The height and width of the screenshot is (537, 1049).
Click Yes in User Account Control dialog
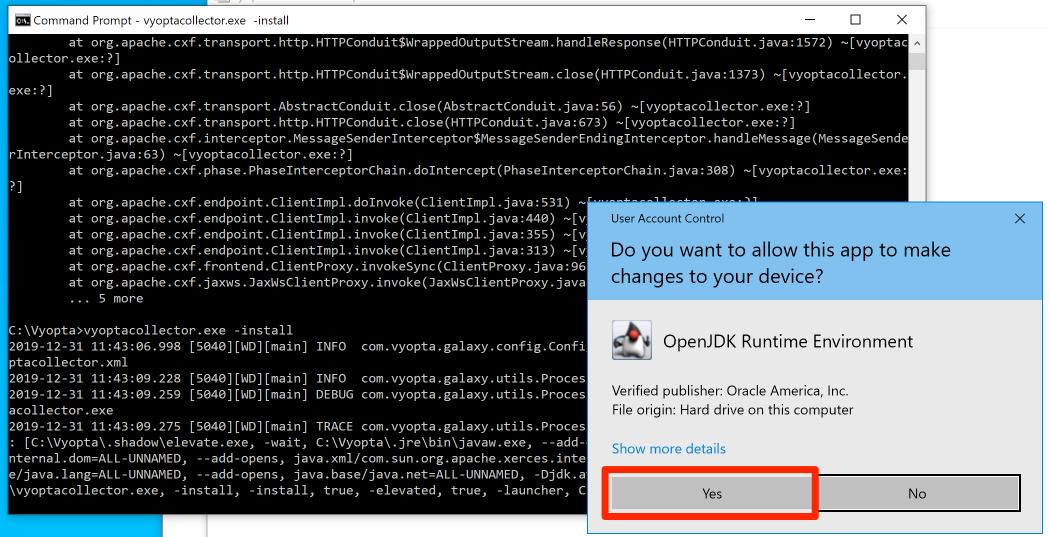[712, 494]
